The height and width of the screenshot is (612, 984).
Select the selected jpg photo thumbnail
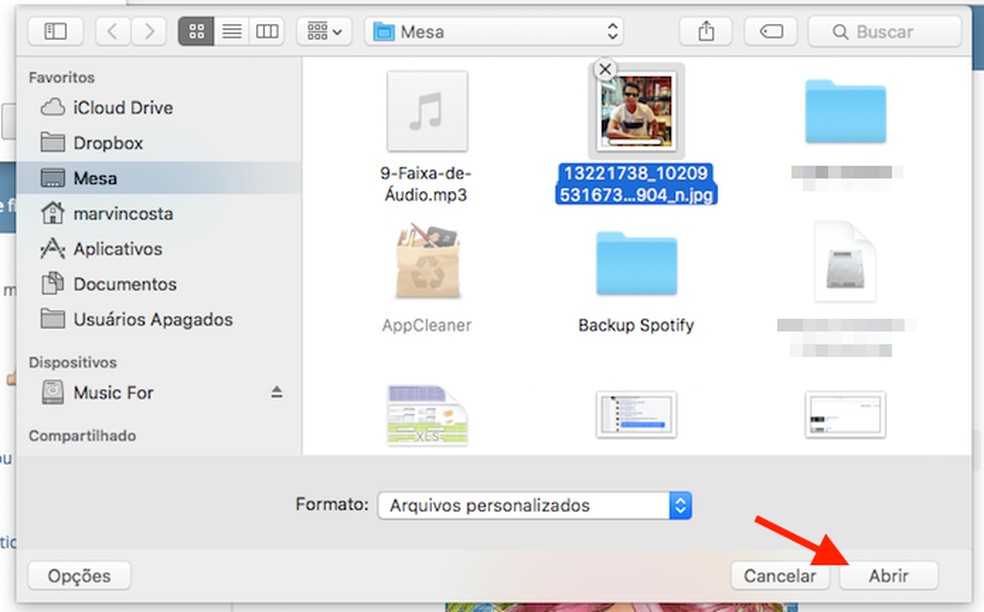[x=636, y=110]
